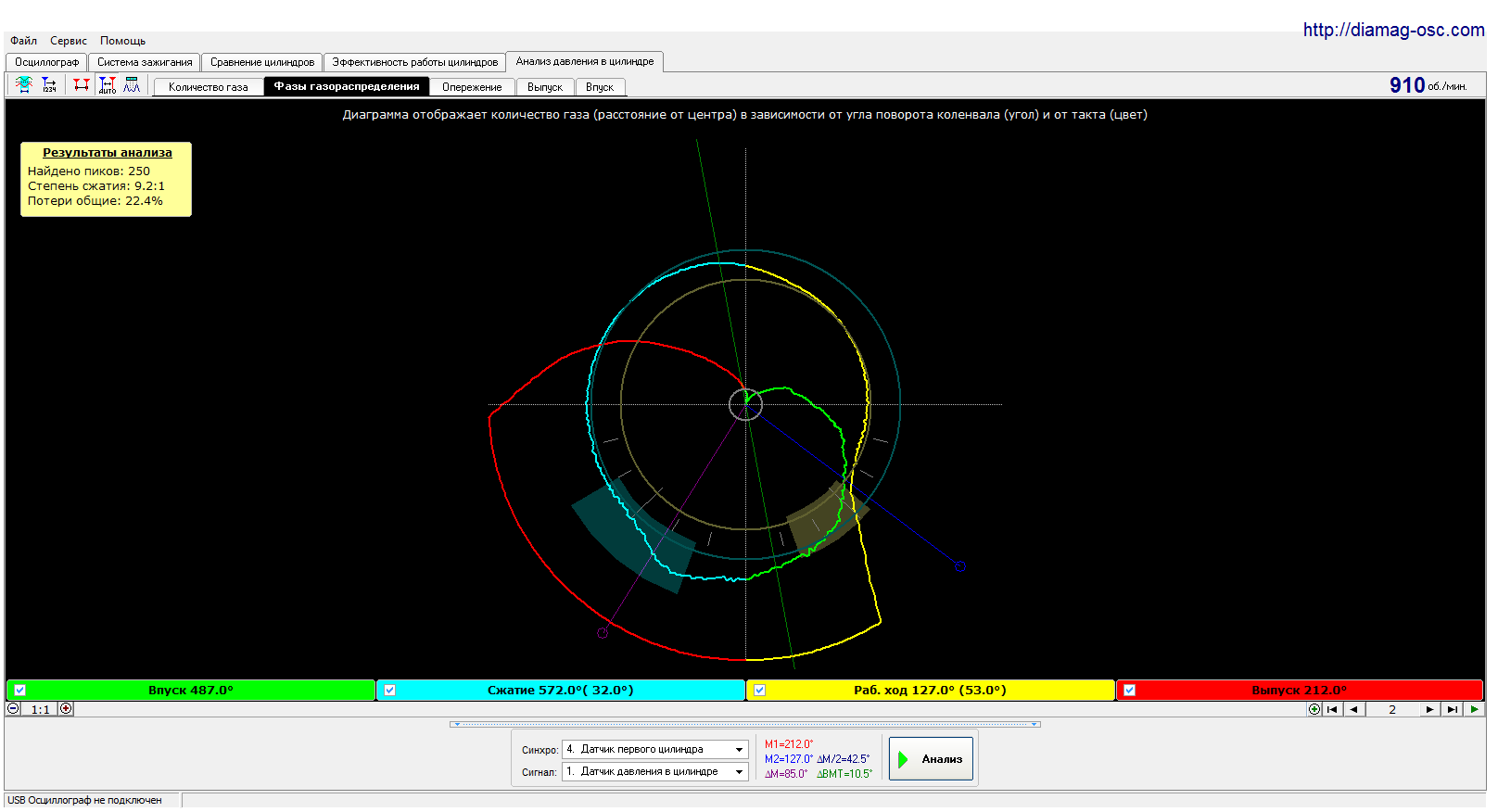
Task: Click the zoom out minus icon
Action: [13, 709]
